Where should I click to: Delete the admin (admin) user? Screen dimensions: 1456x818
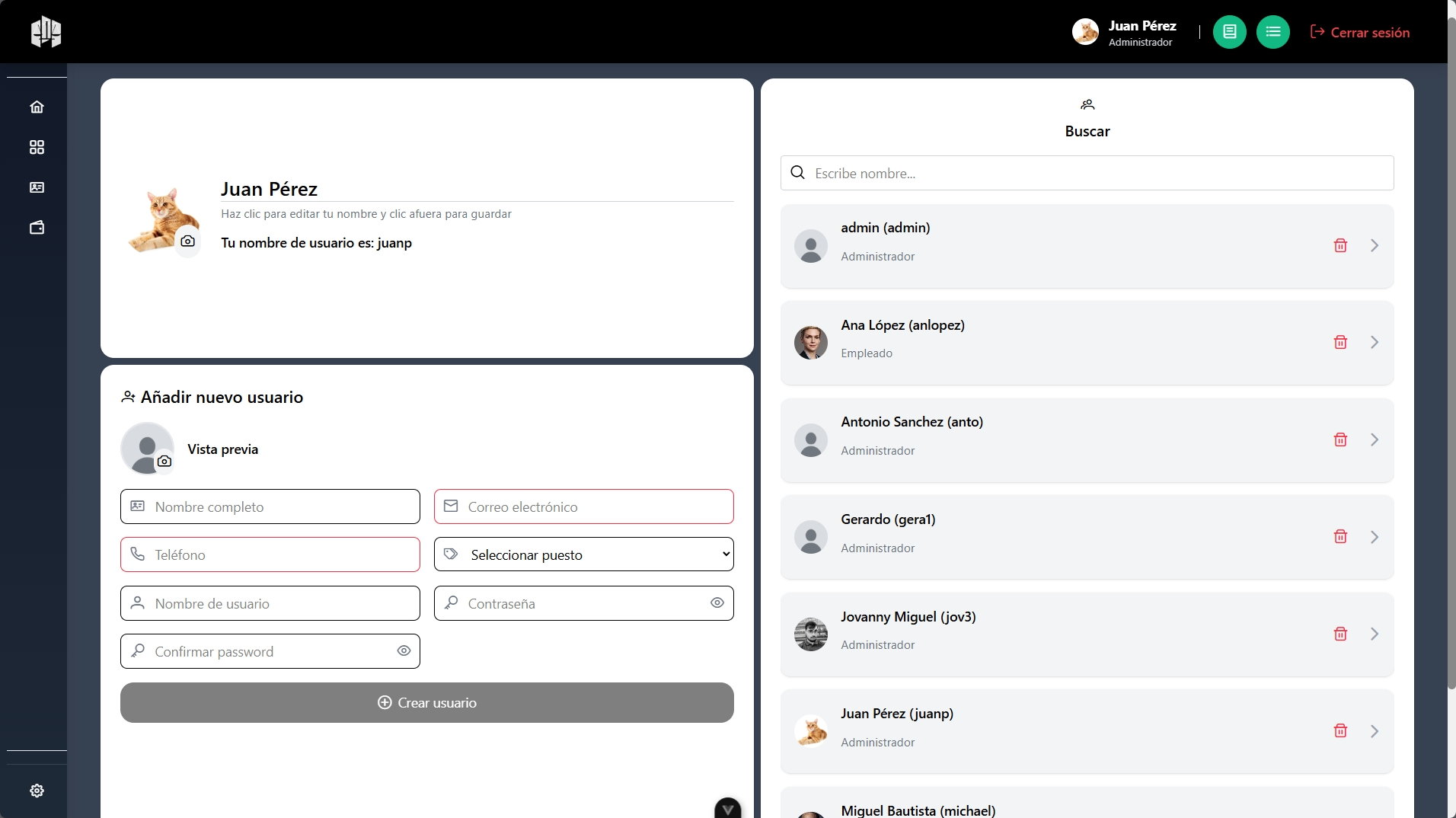pos(1340,245)
